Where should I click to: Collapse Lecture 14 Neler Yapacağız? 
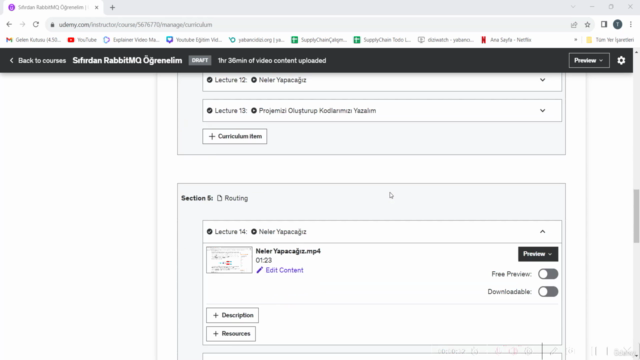point(542,231)
